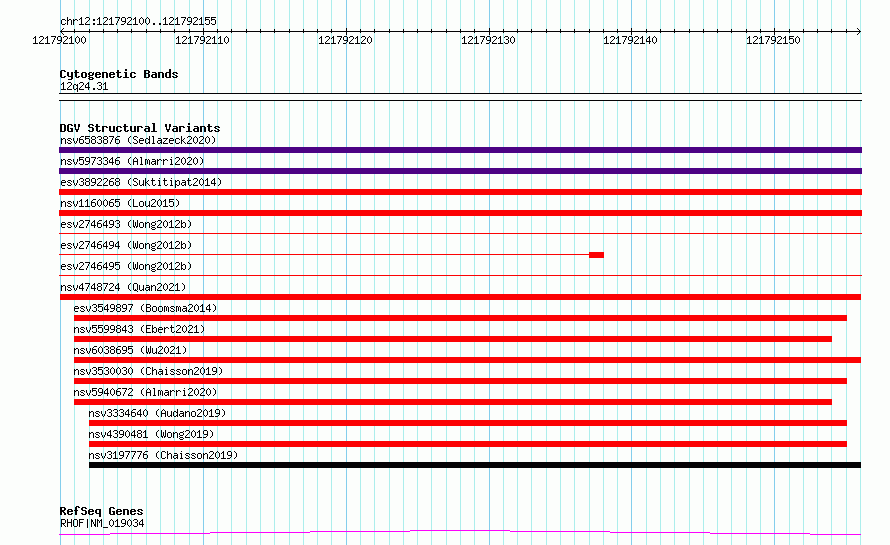
Task: Open the nsv5599843 (Ebert2021) label
Action: pyautogui.click(x=139, y=329)
